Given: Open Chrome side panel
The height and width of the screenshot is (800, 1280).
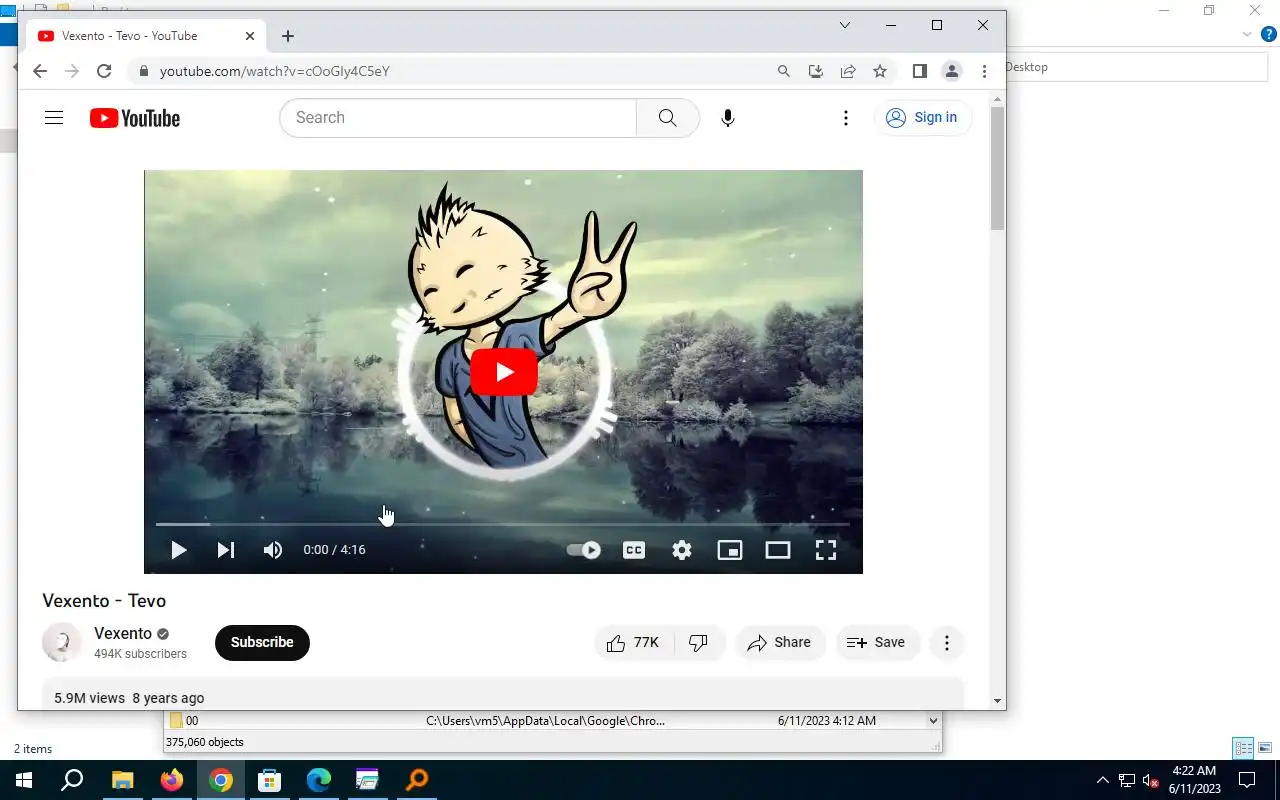Looking at the screenshot, I should 920,71.
